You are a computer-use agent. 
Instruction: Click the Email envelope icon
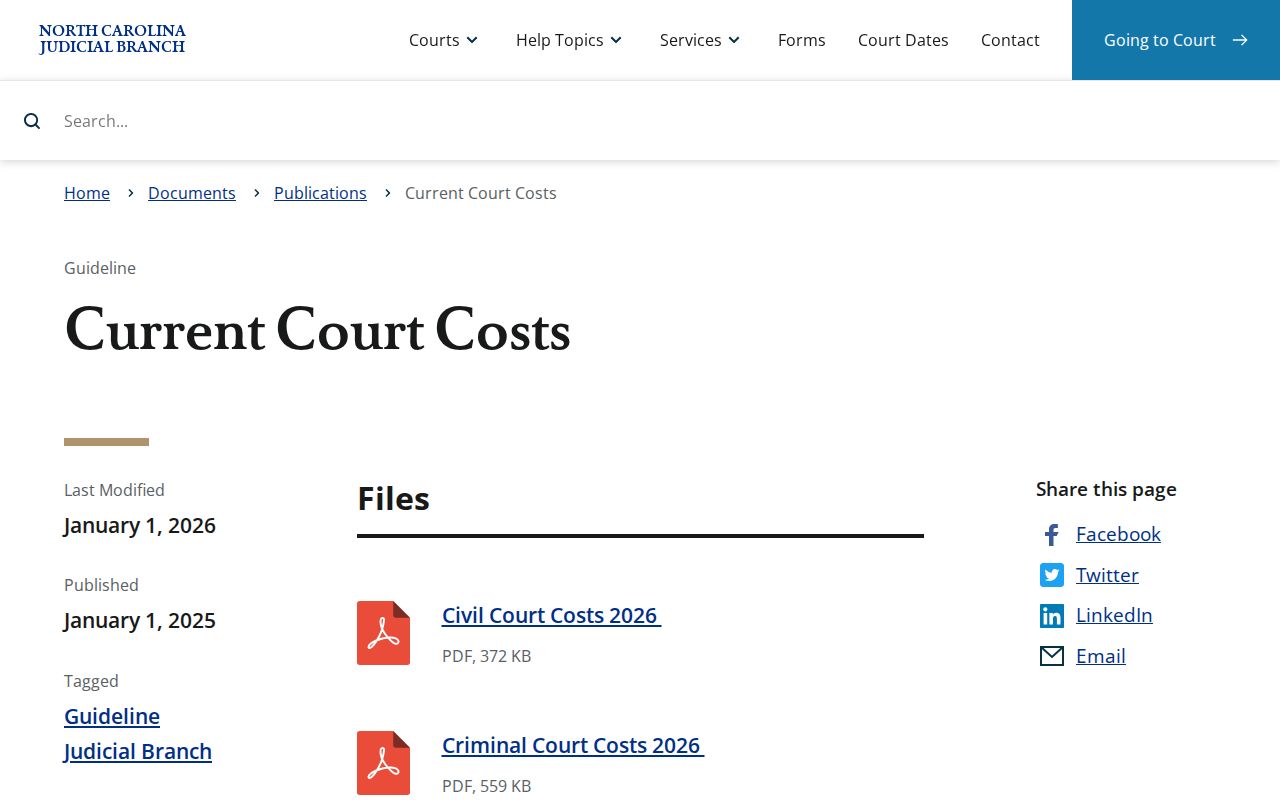click(x=1052, y=656)
